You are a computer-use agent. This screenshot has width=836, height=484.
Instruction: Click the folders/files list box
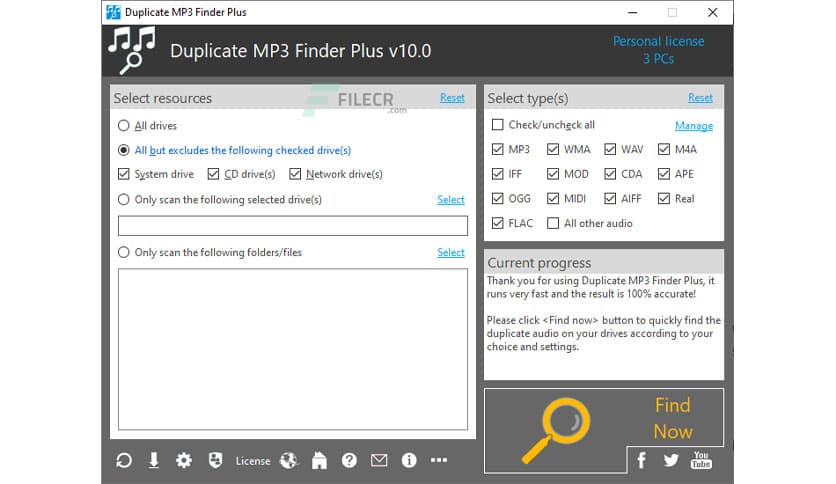coord(293,349)
